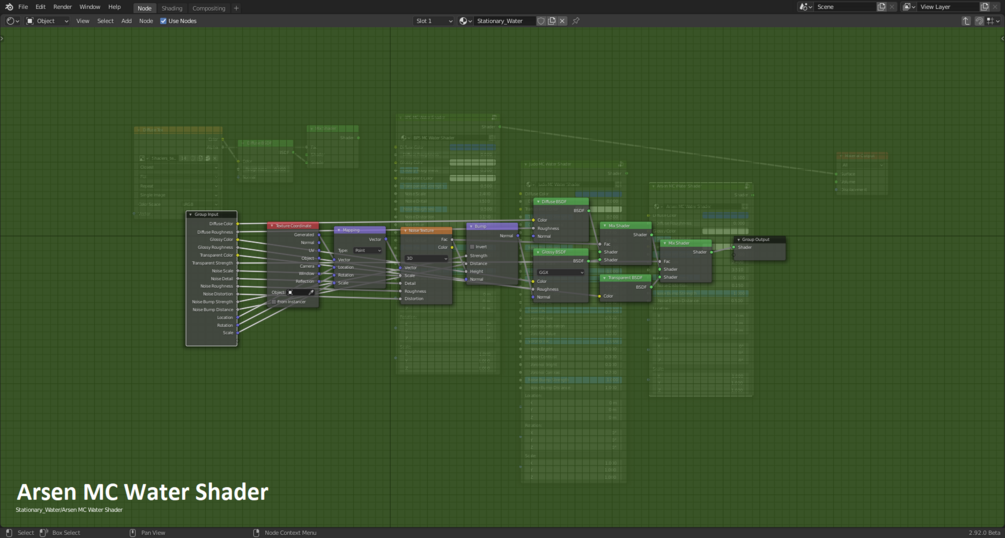Unlink the Stationary_Water material

pyautogui.click(x=562, y=21)
